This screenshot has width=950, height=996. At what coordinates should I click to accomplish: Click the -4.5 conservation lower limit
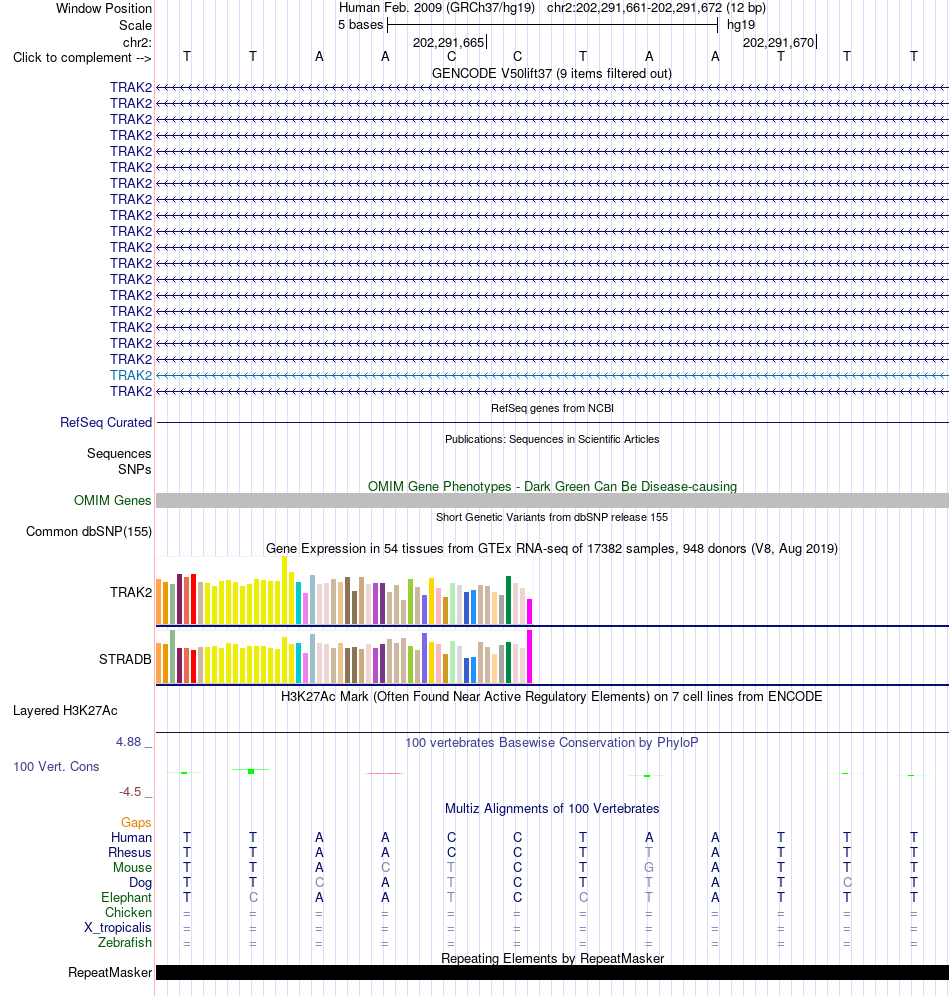pos(130,791)
